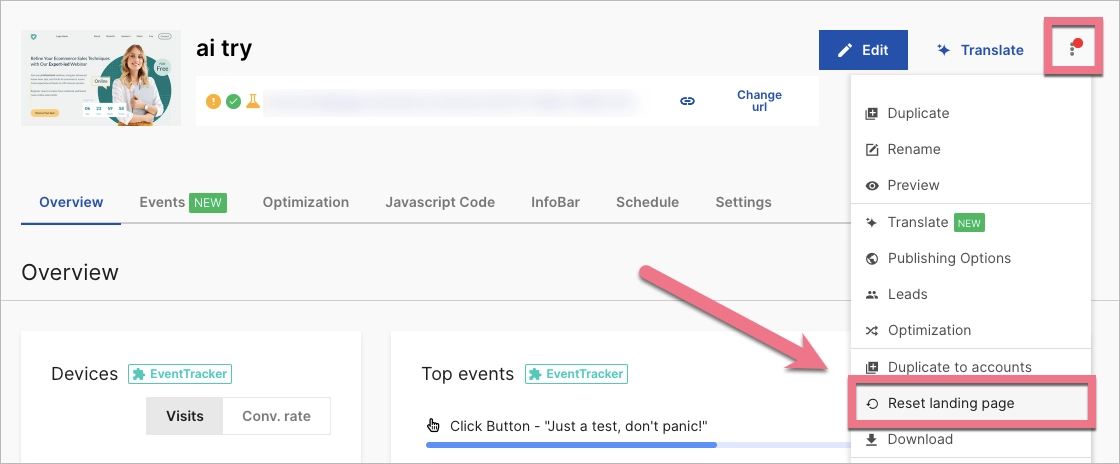Click the EventTracker badge next to Devices
The height and width of the screenshot is (464, 1120).
coord(180,374)
